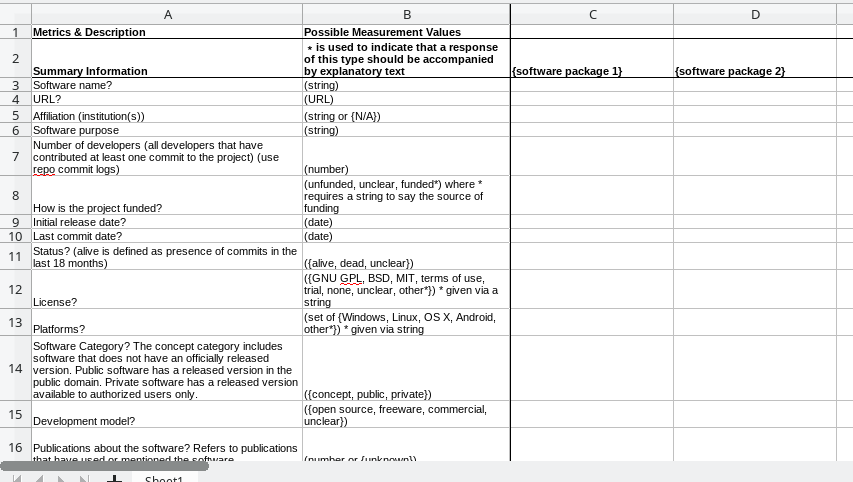Jump to first sheet using tab navigation arrow
This screenshot has height=482, width=853.
point(17,479)
